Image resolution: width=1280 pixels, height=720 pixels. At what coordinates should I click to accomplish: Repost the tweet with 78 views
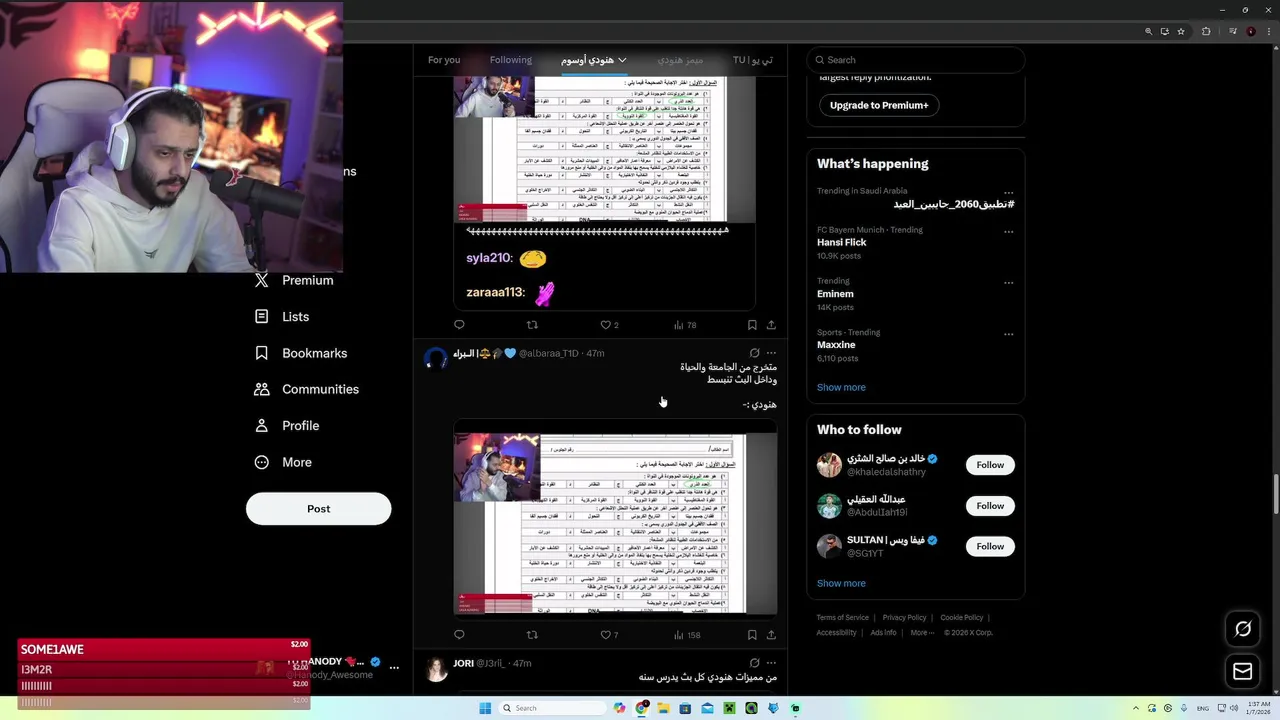tap(532, 325)
